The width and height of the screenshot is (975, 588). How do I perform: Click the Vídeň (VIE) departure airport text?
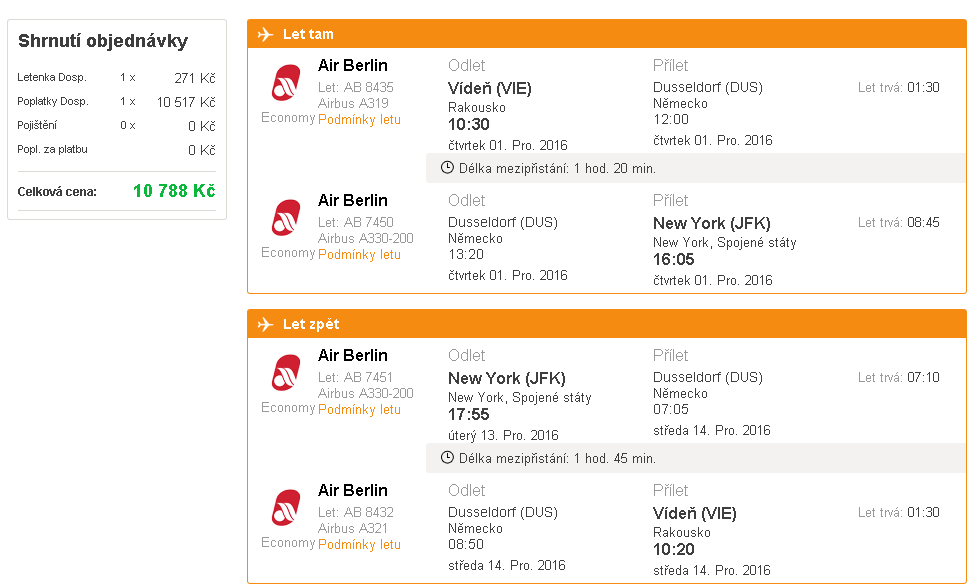490,88
